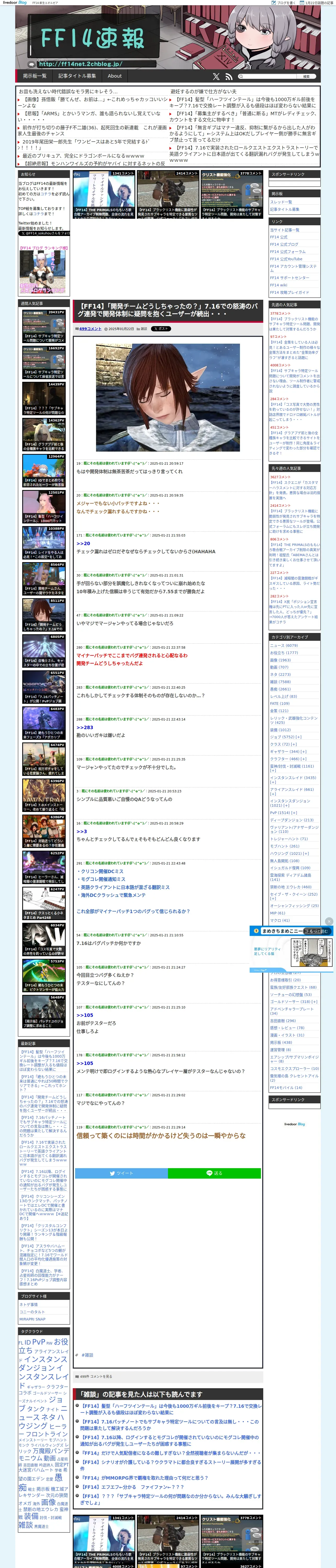This screenshot has width=336, height=1568.
Task: Open スレッド一覧 in the 掲示板 sidebar
Action: point(281,202)
